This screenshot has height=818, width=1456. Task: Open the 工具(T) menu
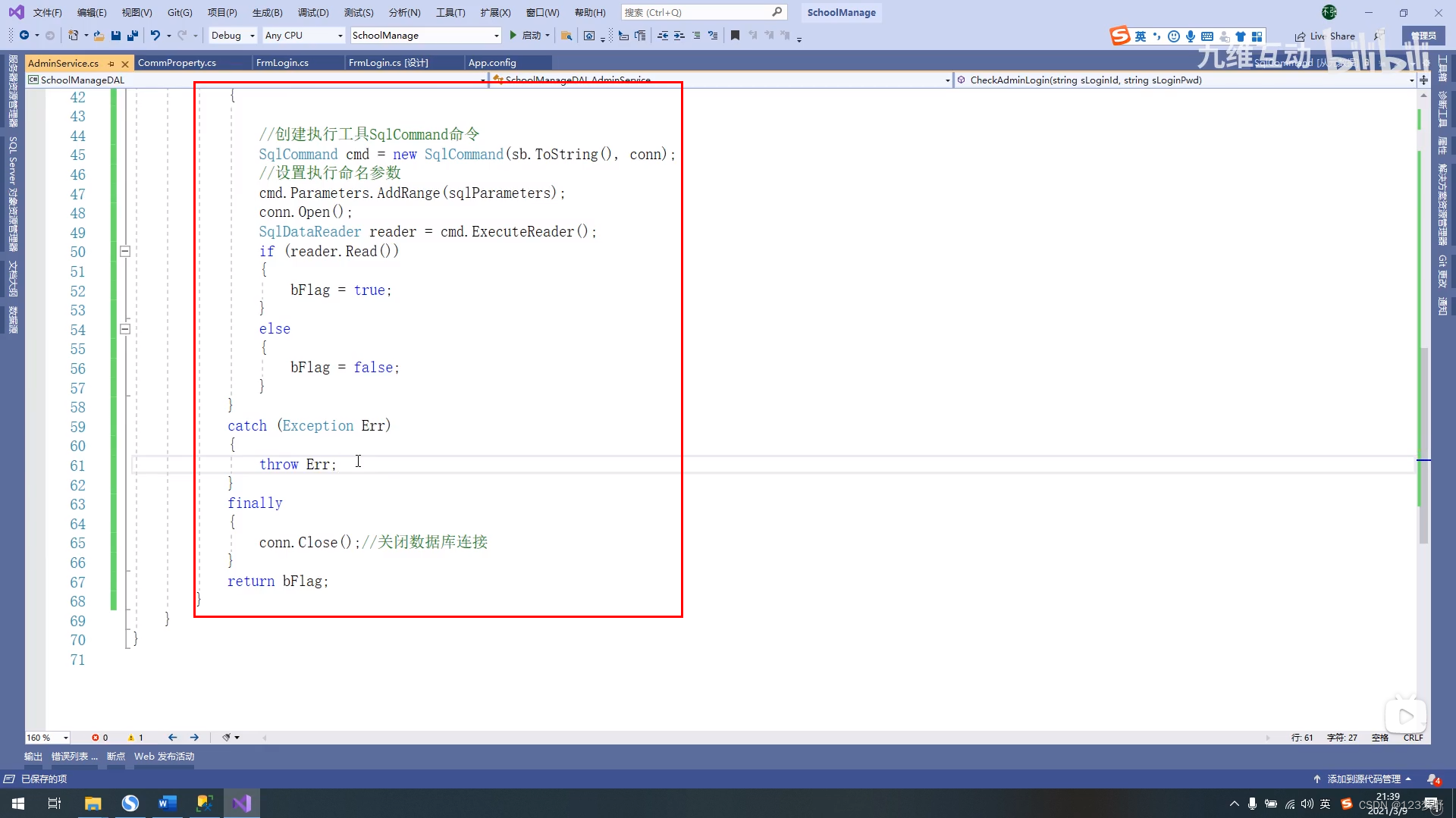(450, 13)
